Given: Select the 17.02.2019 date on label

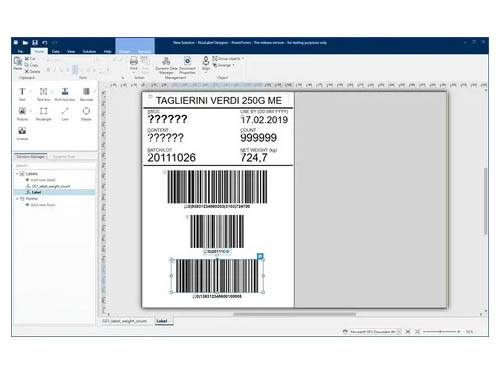Looking at the screenshot, I should pyautogui.click(x=264, y=120).
